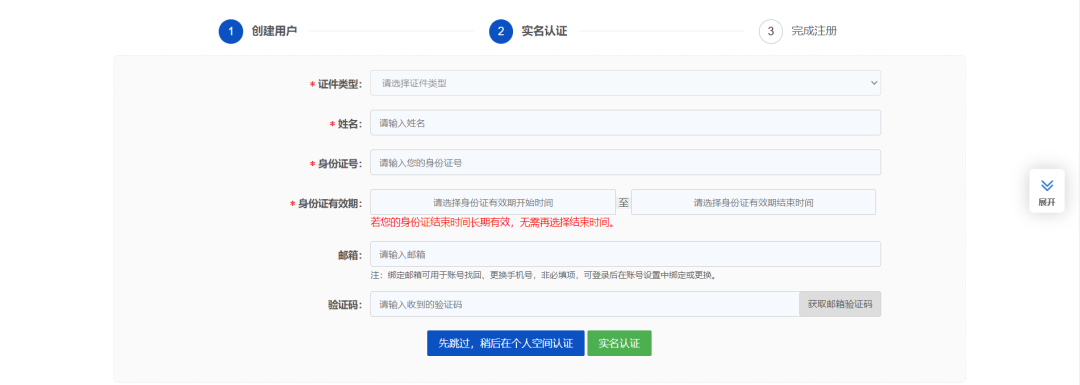
Task: Click the double-chevron 展开 icon
Action: pos(1047,185)
